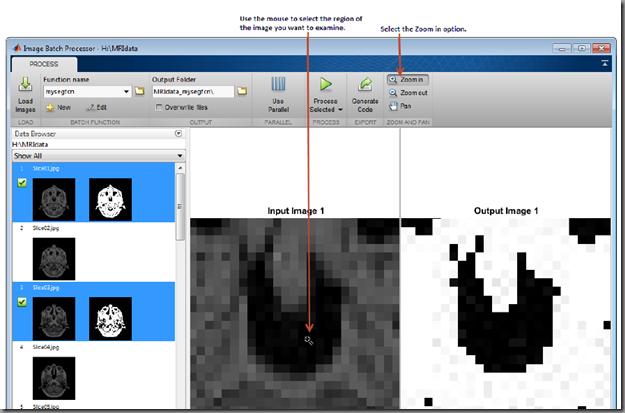
Task: Click Slice04.jpg file name
Action: [46, 347]
